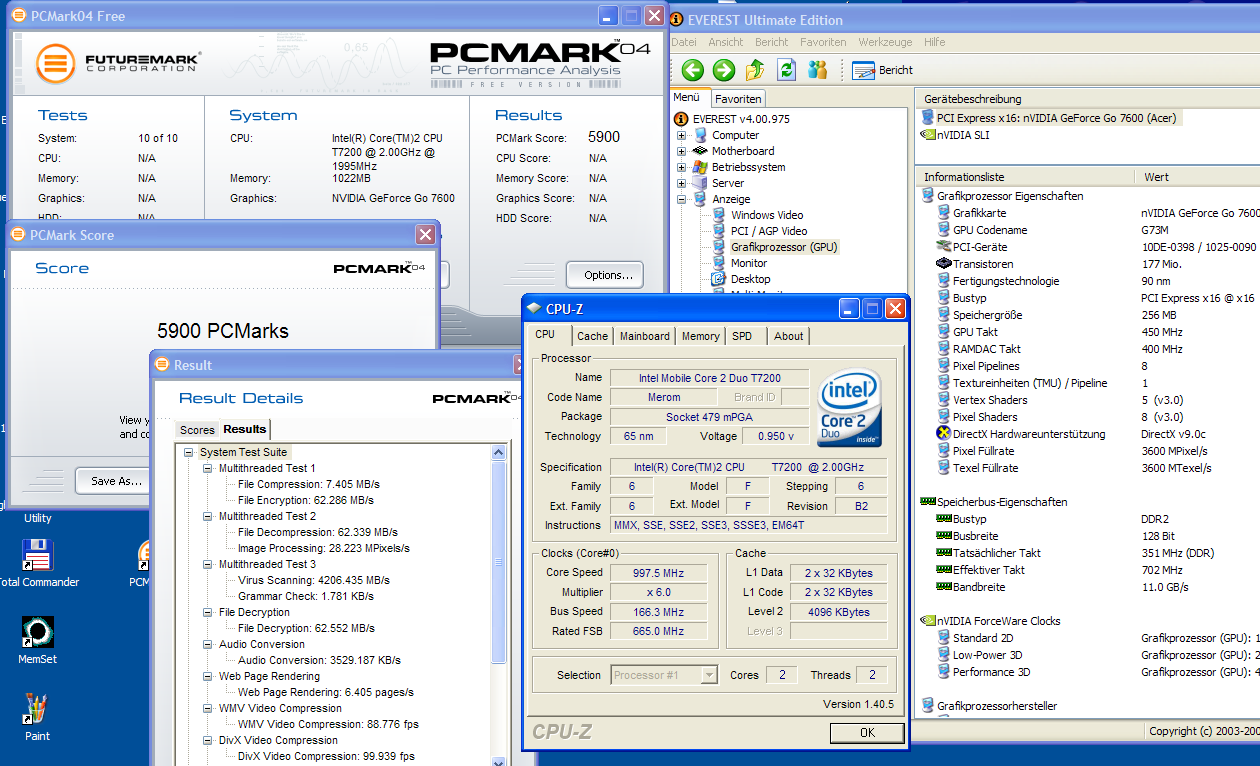Screen dimensions: 1260x766
Task: Expand Computer node in EVEREST tree
Action: 682,135
